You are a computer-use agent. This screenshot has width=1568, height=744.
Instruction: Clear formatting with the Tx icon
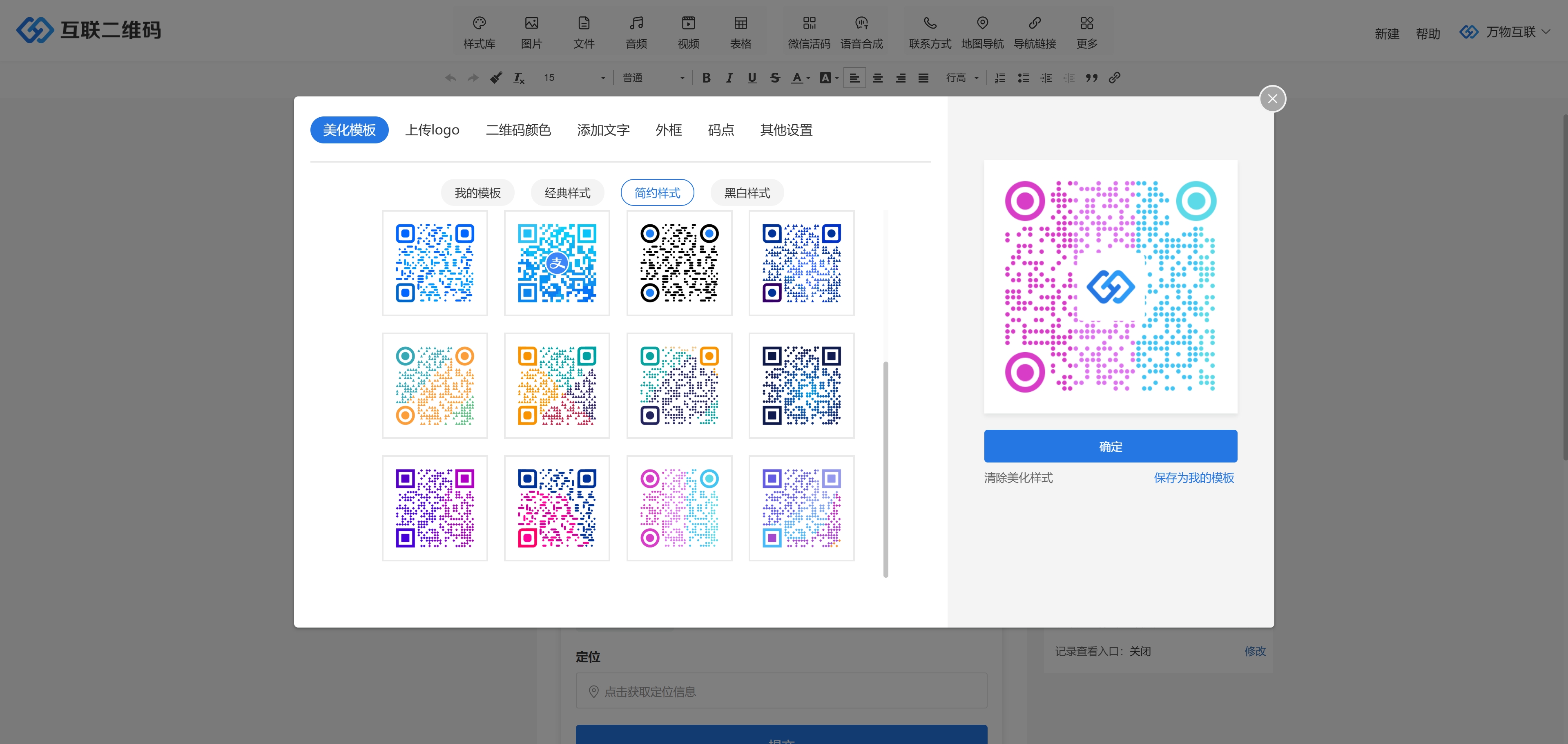coord(519,78)
